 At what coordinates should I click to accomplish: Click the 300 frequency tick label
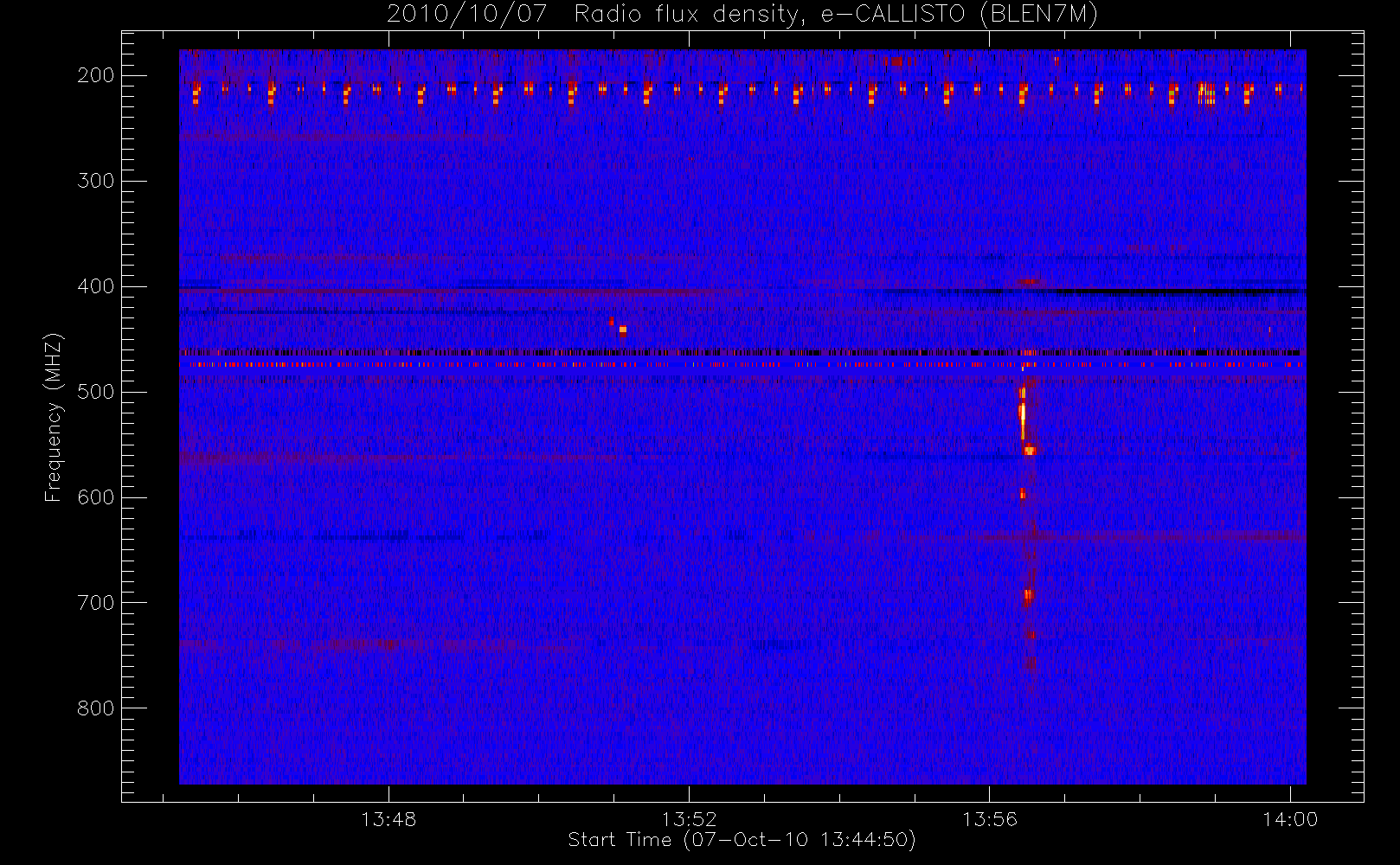click(95, 181)
